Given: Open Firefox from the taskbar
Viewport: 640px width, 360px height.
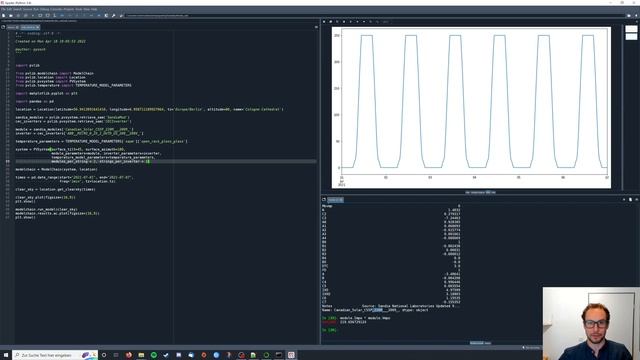Looking at the screenshot, I should point(129,355).
